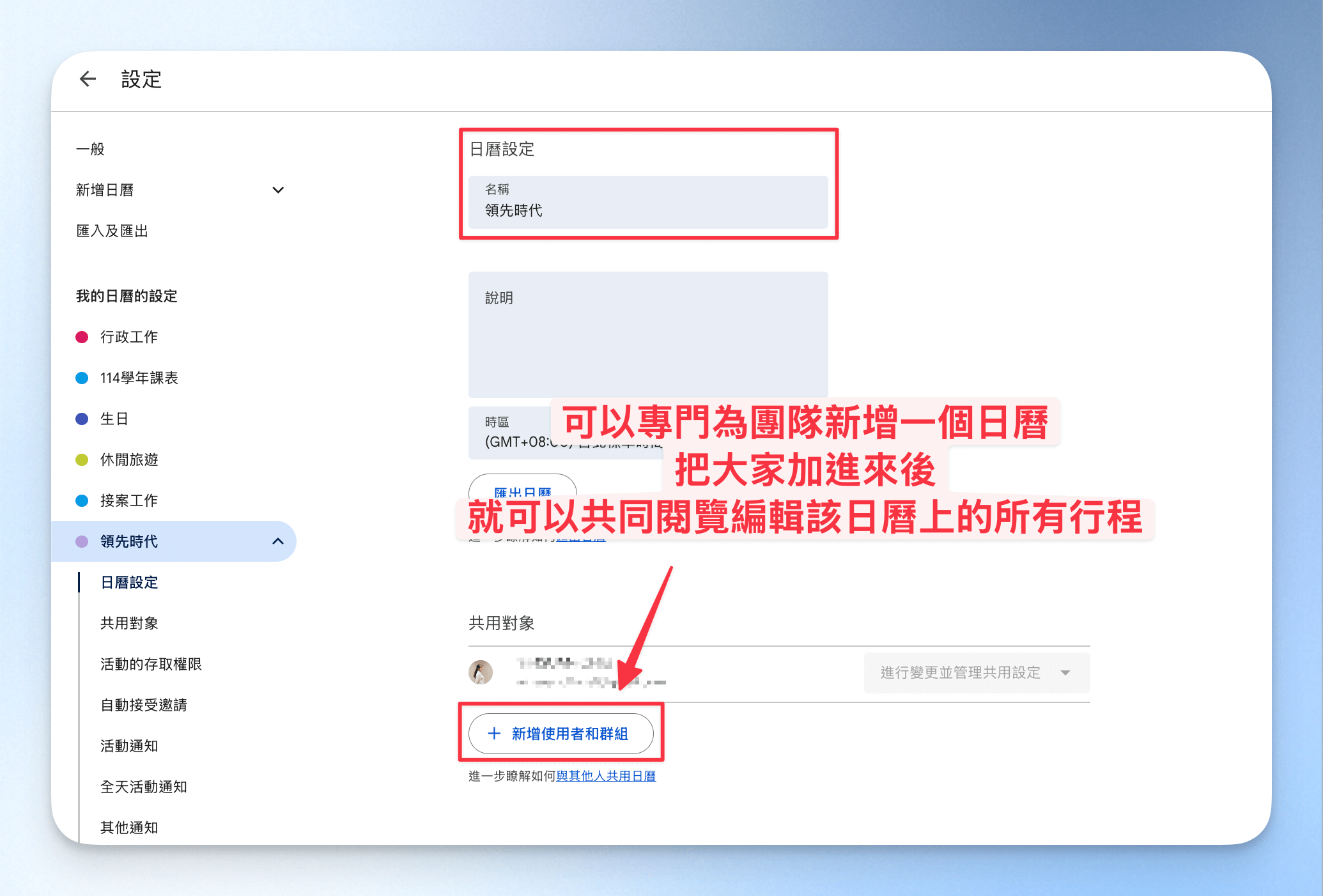Open the 一般 settings section
The image size is (1323, 896).
90,149
